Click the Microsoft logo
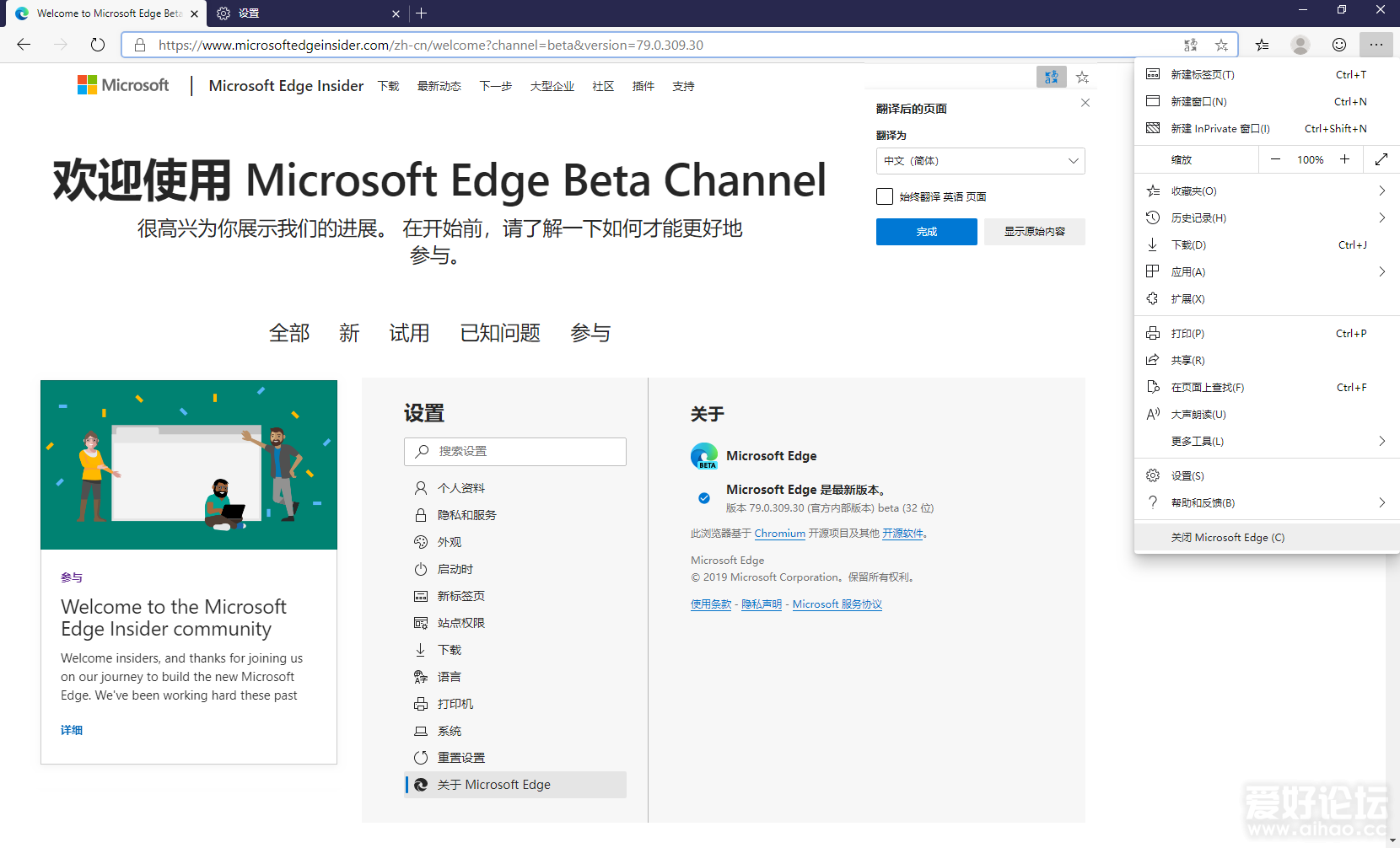This screenshot has width=1400, height=848. [x=123, y=85]
